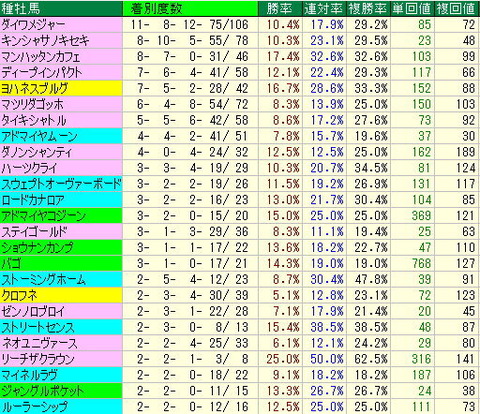Click 複勝率 62.5% in リーチザクラウン row

[x=371, y=359]
